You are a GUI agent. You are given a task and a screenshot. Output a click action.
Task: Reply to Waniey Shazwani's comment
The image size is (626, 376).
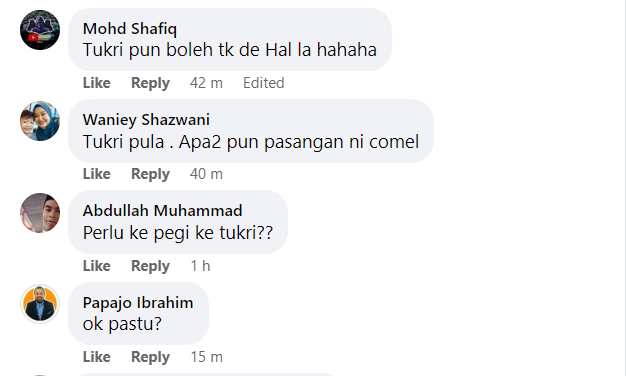click(x=151, y=174)
